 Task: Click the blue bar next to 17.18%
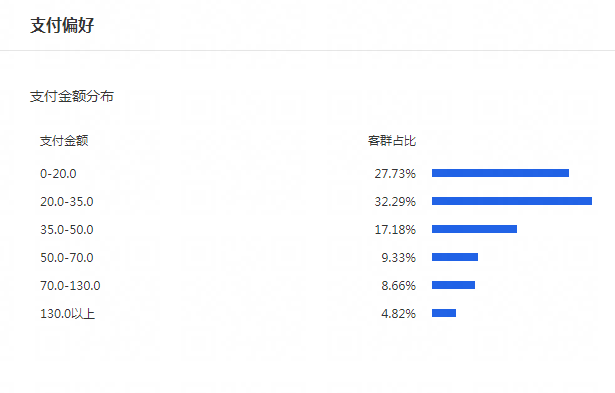click(x=474, y=229)
